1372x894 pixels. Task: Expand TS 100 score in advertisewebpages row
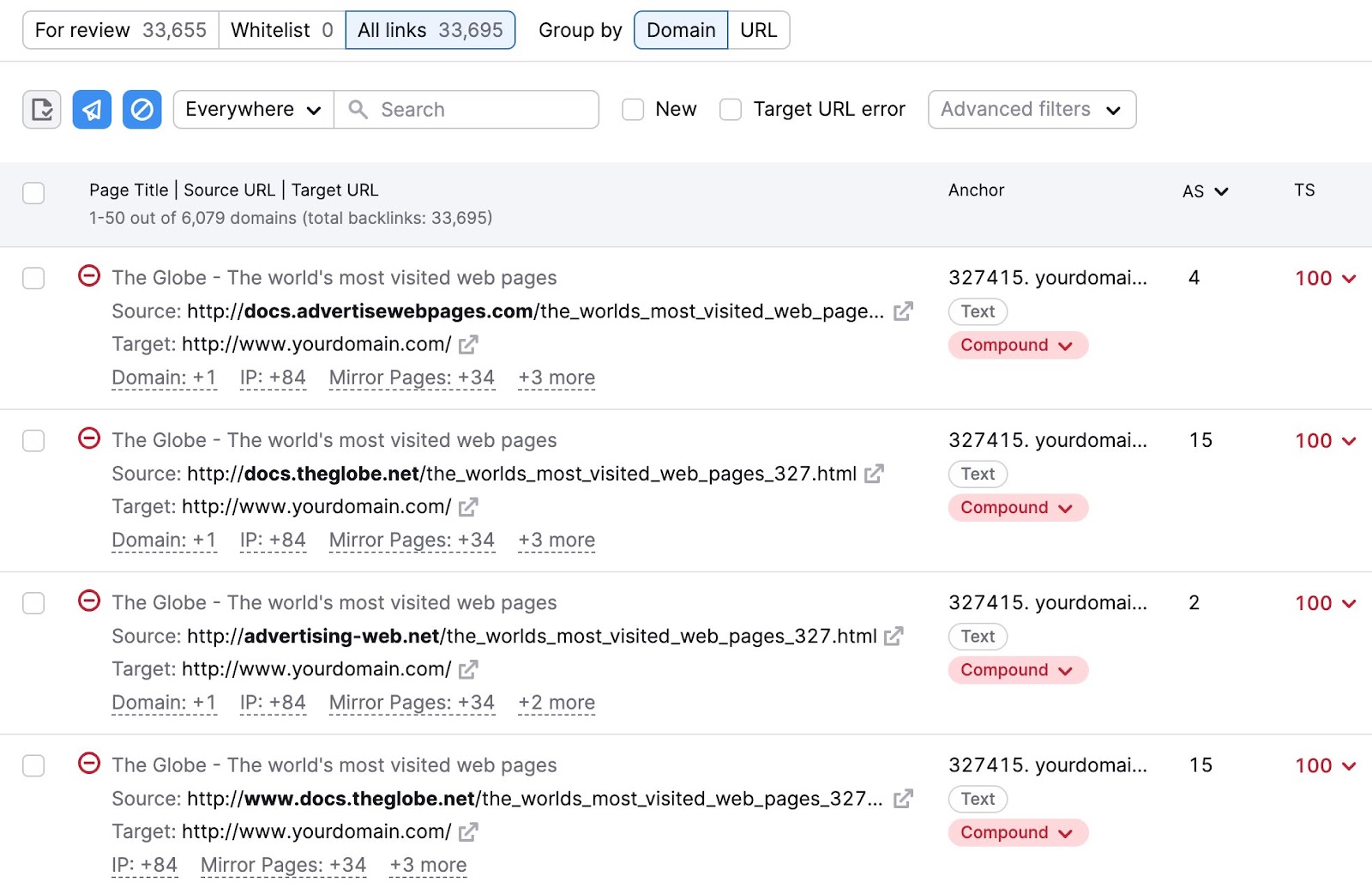tap(1326, 278)
